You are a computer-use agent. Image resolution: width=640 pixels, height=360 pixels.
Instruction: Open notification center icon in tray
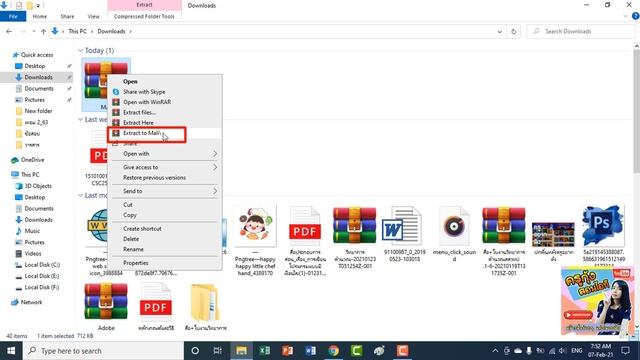[625, 351]
